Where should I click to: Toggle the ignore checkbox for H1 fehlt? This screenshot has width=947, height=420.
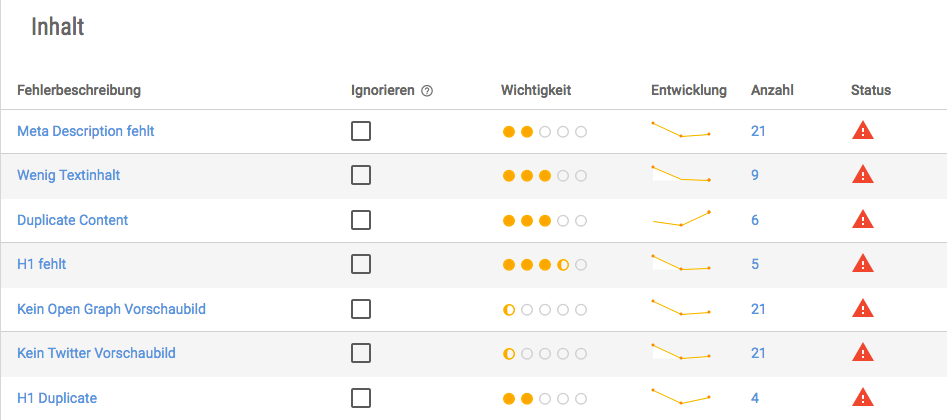(x=361, y=264)
